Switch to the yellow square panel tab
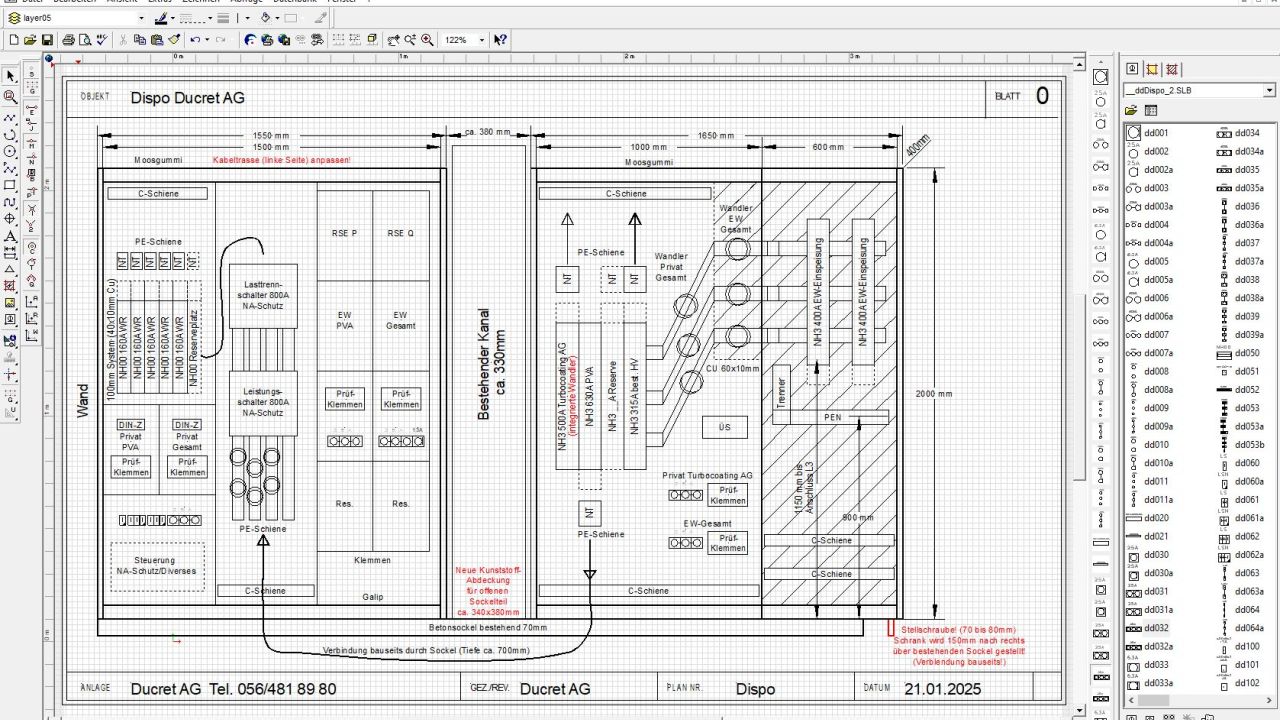1280x720 pixels. [x=1152, y=69]
